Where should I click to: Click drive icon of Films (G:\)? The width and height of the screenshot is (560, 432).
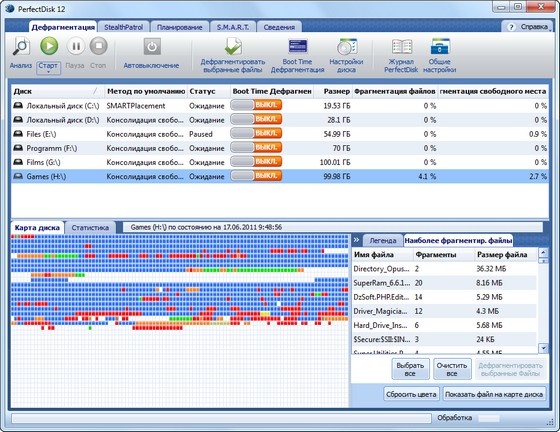(18, 162)
